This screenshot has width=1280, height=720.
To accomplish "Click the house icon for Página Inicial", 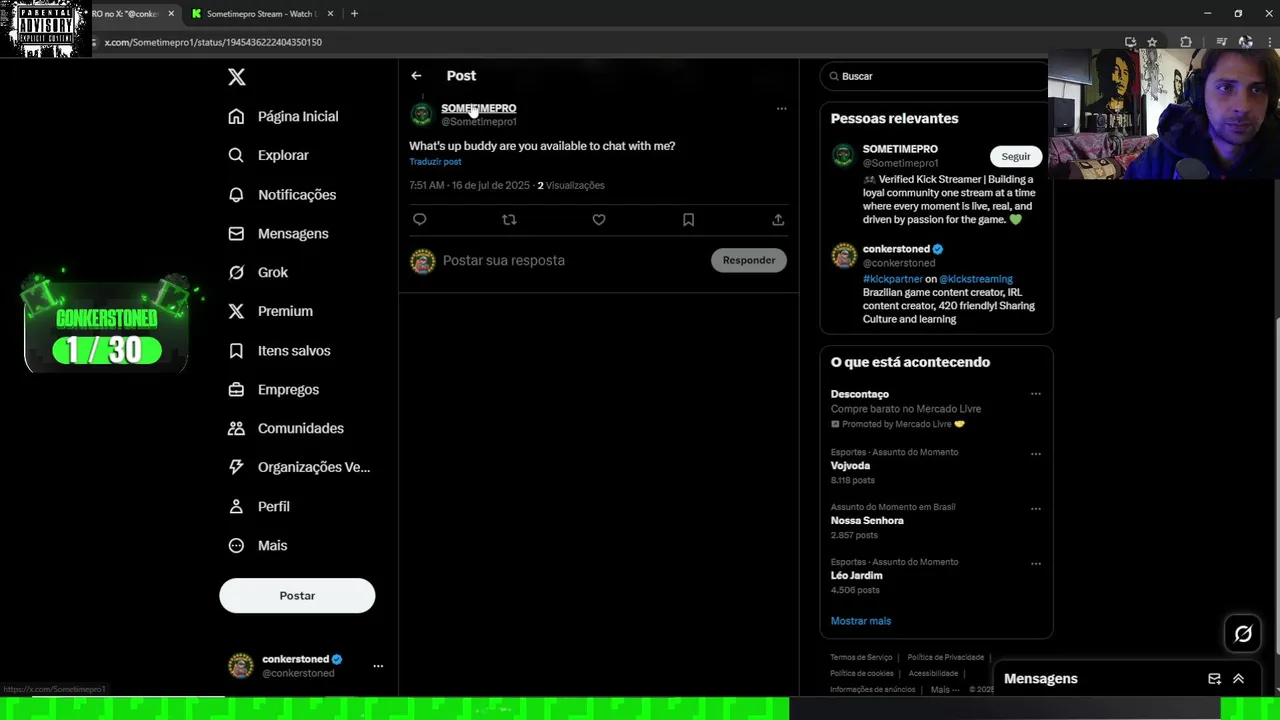I will tap(236, 116).
